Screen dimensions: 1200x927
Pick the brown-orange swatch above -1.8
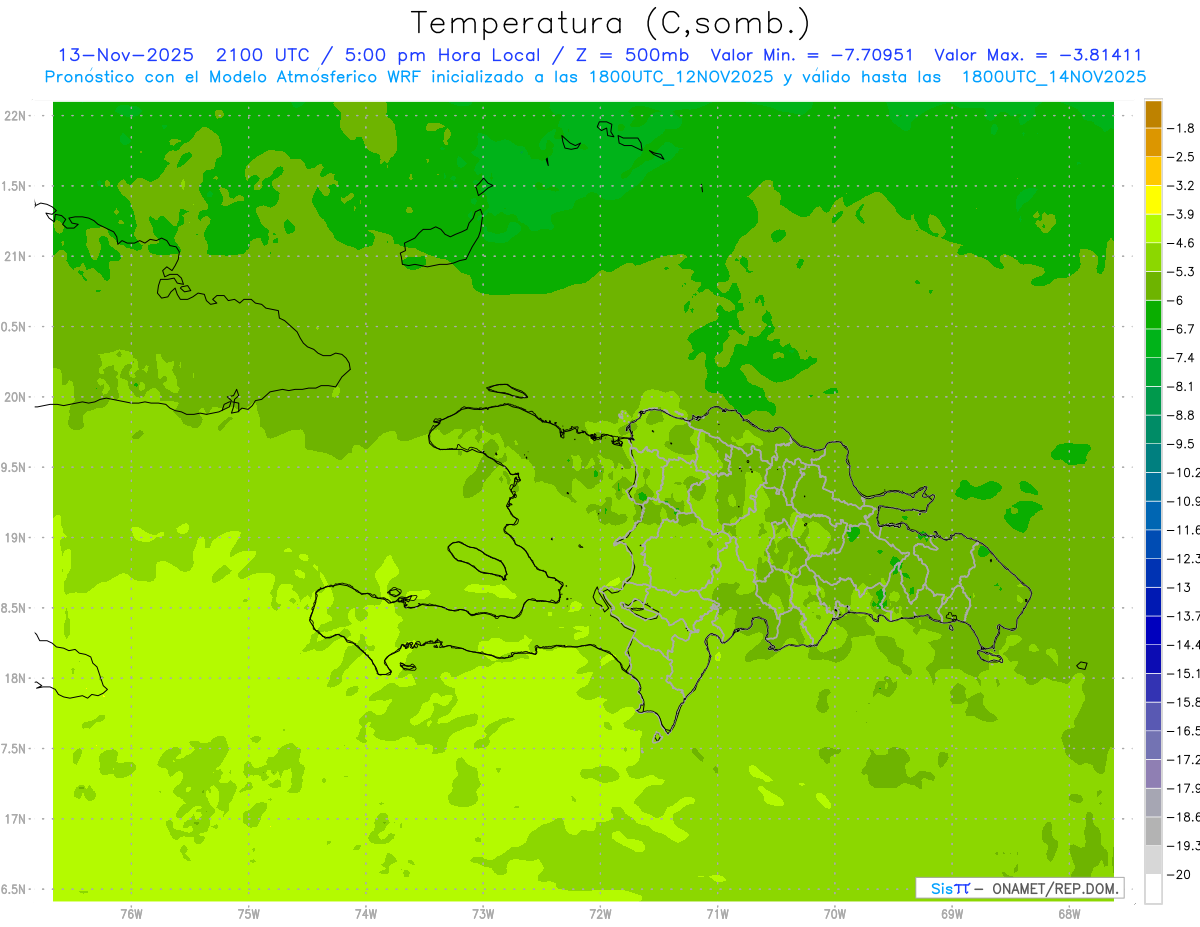point(1153,114)
